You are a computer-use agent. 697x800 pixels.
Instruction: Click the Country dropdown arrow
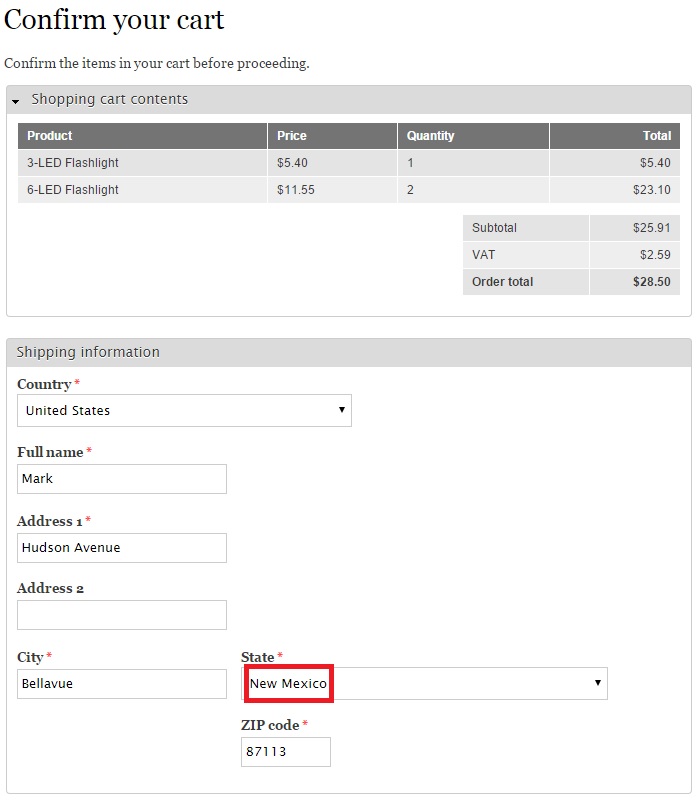click(x=341, y=410)
